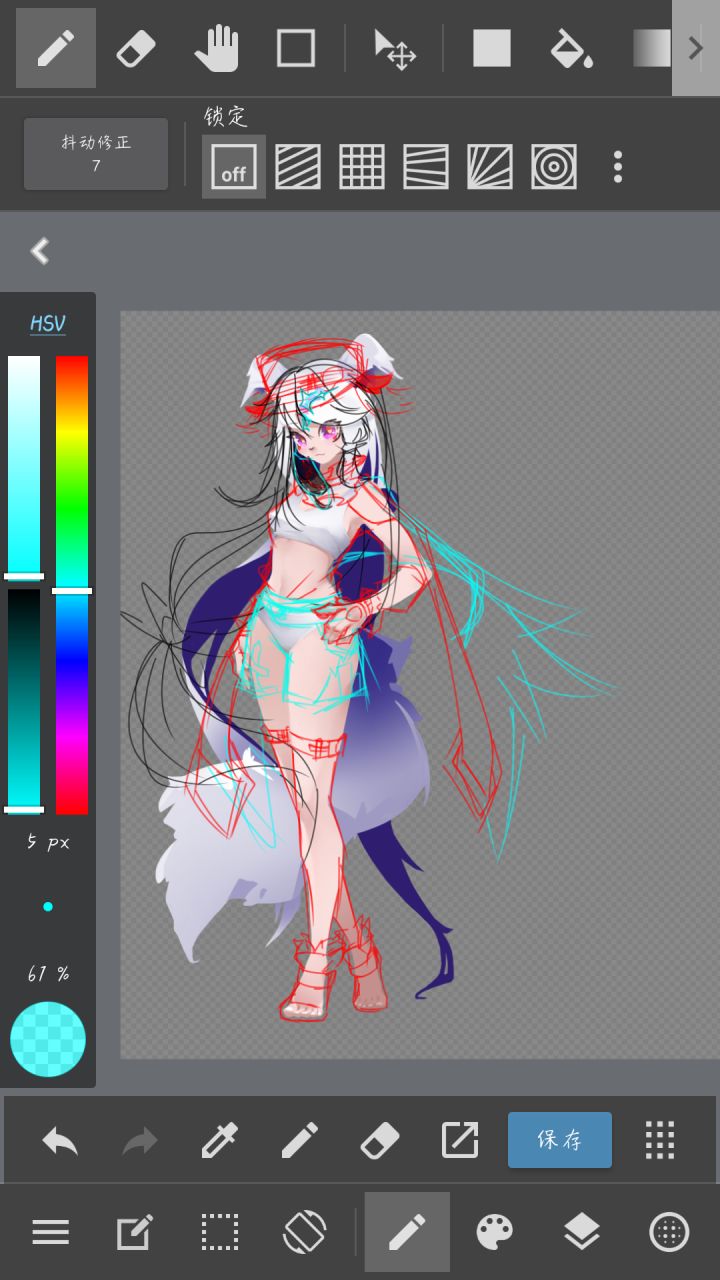Image resolution: width=720 pixels, height=1280 pixels.
Task: Select the Bucket fill tool
Action: [x=572, y=48]
